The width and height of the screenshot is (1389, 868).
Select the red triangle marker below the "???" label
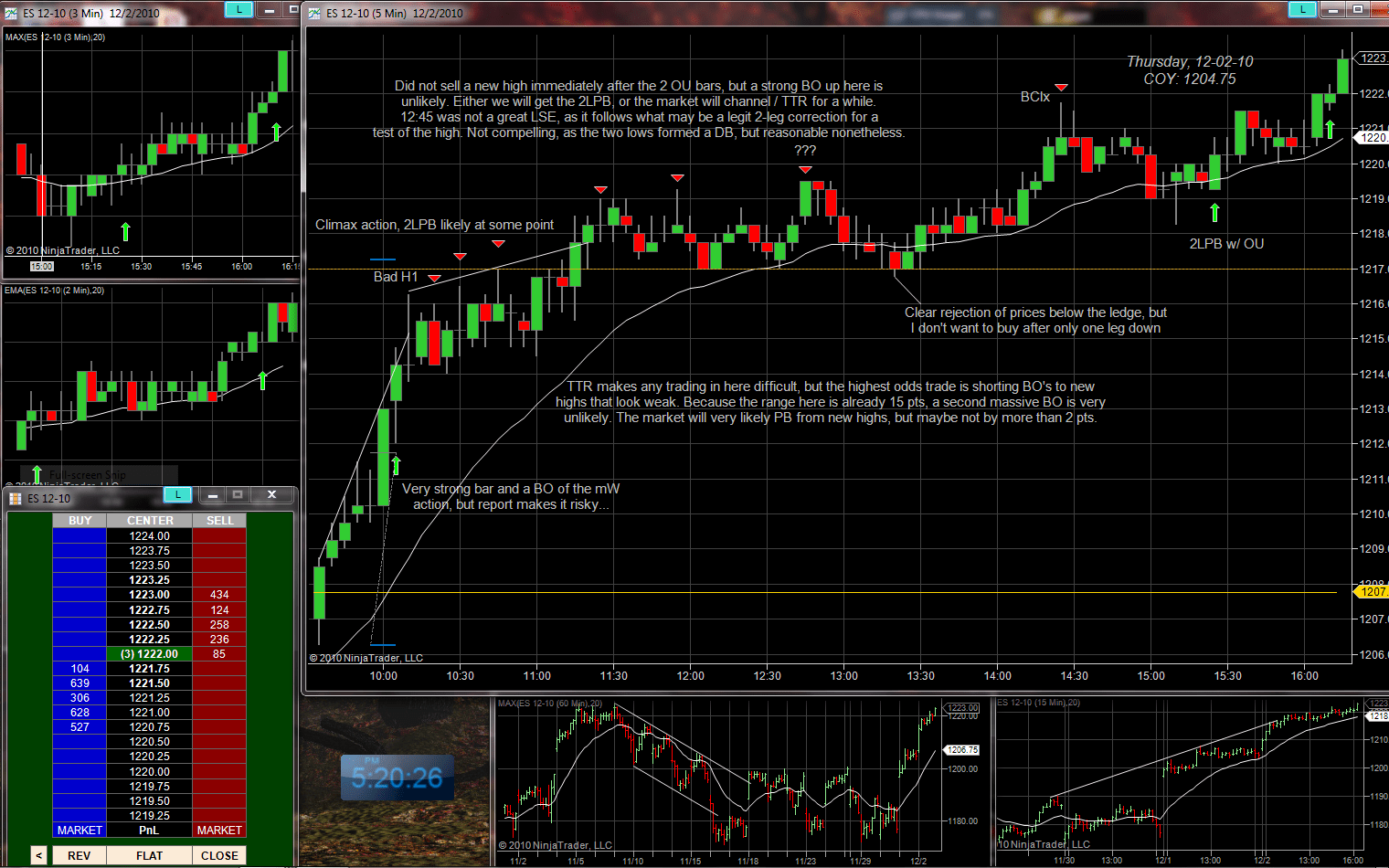tap(805, 170)
